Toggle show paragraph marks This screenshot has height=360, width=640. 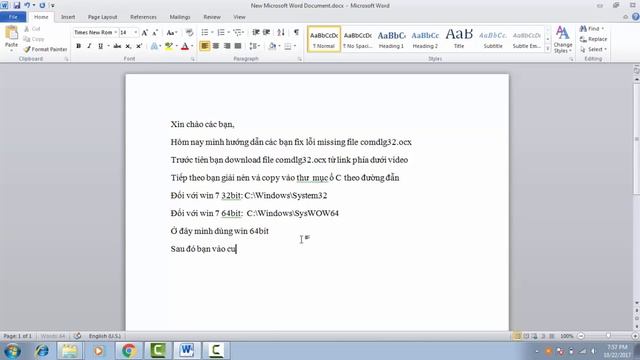pyautogui.click(x=296, y=32)
